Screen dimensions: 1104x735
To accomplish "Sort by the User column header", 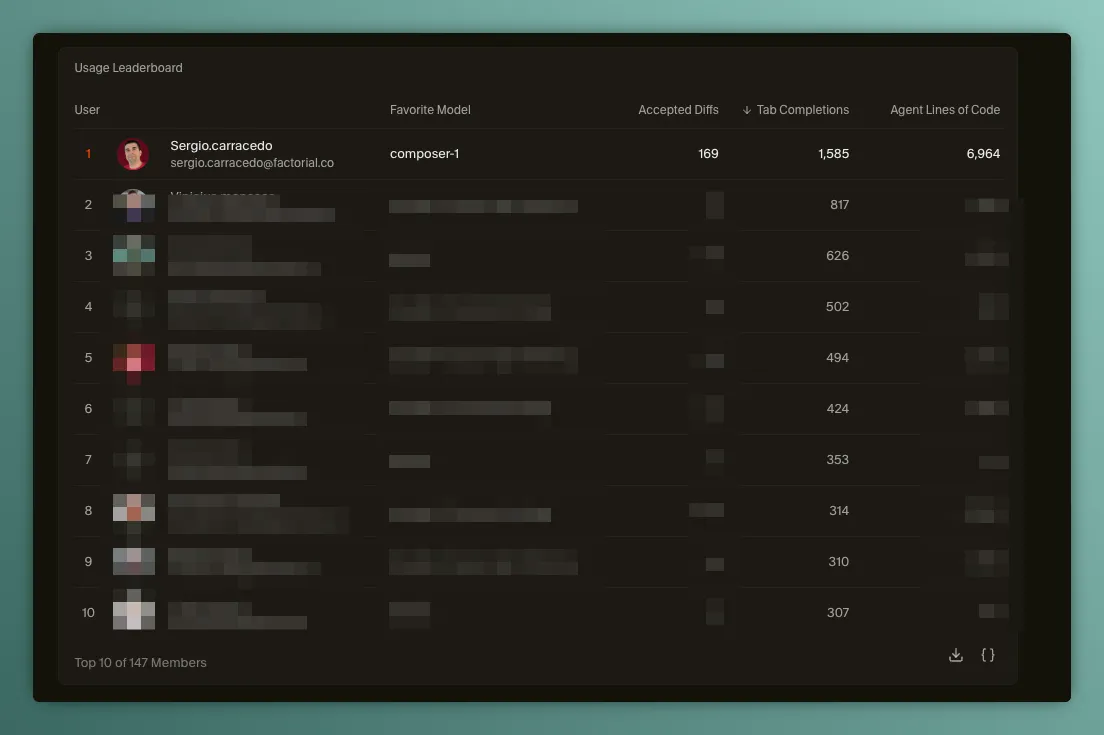I will pos(87,110).
